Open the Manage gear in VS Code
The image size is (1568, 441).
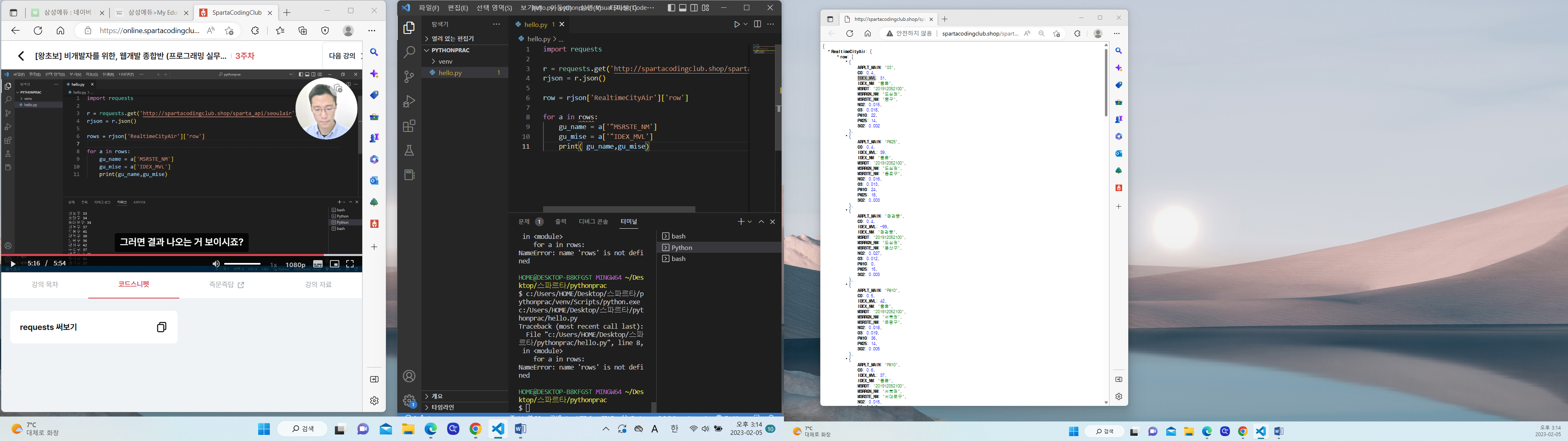tap(409, 400)
